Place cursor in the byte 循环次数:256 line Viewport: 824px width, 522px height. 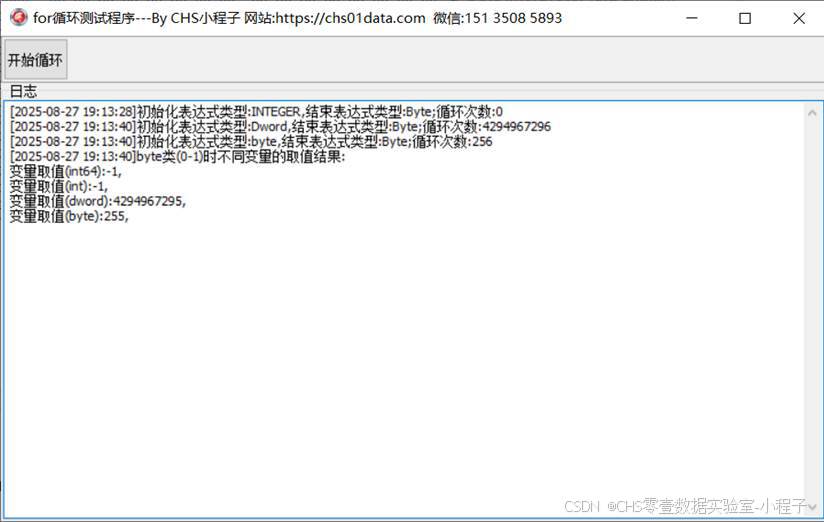[x=251, y=141]
